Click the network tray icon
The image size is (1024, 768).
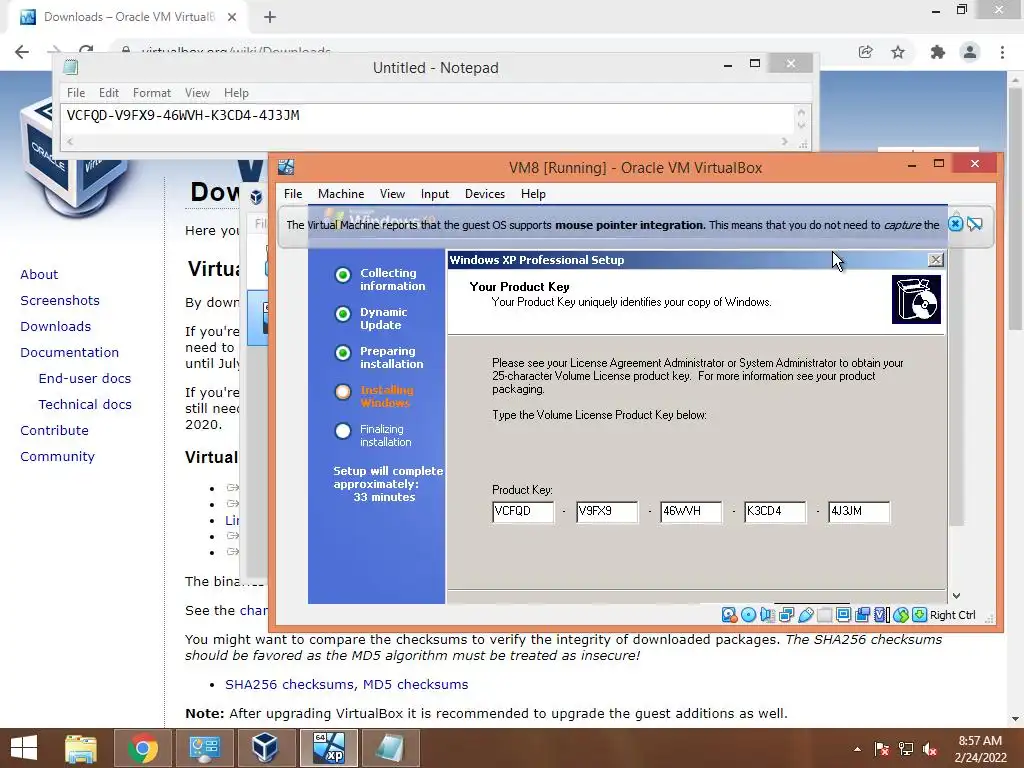coord(906,749)
